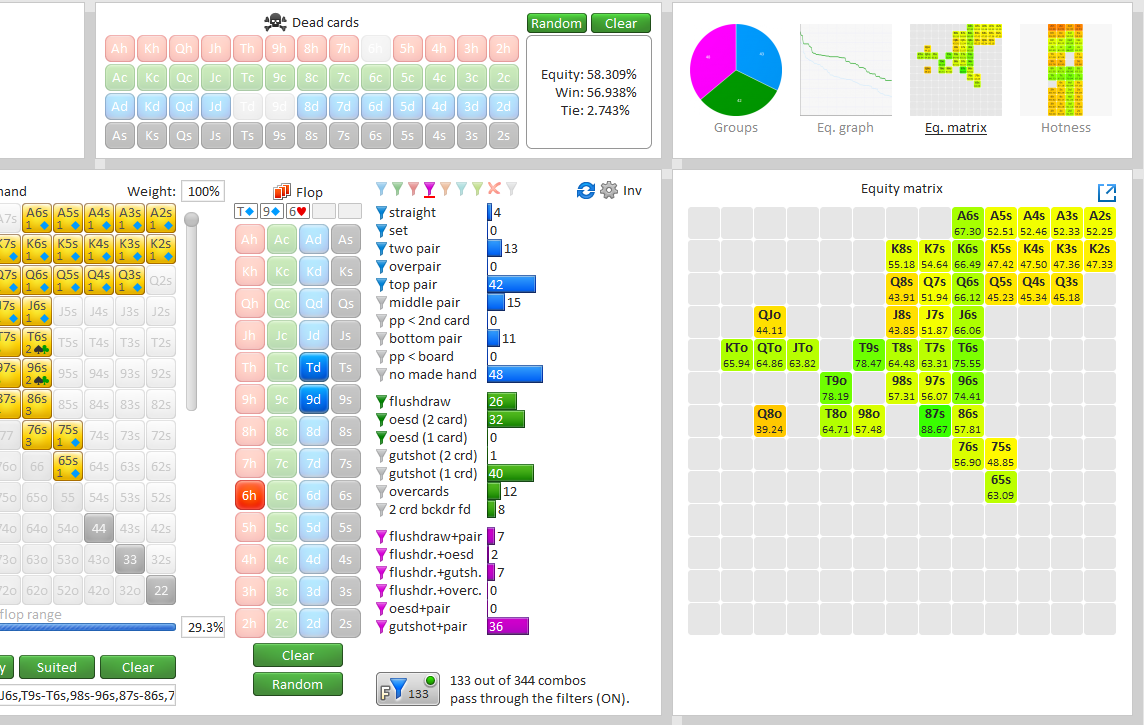Click the Clear button below the flop cards
This screenshot has height=725, width=1144.
tap(297, 655)
